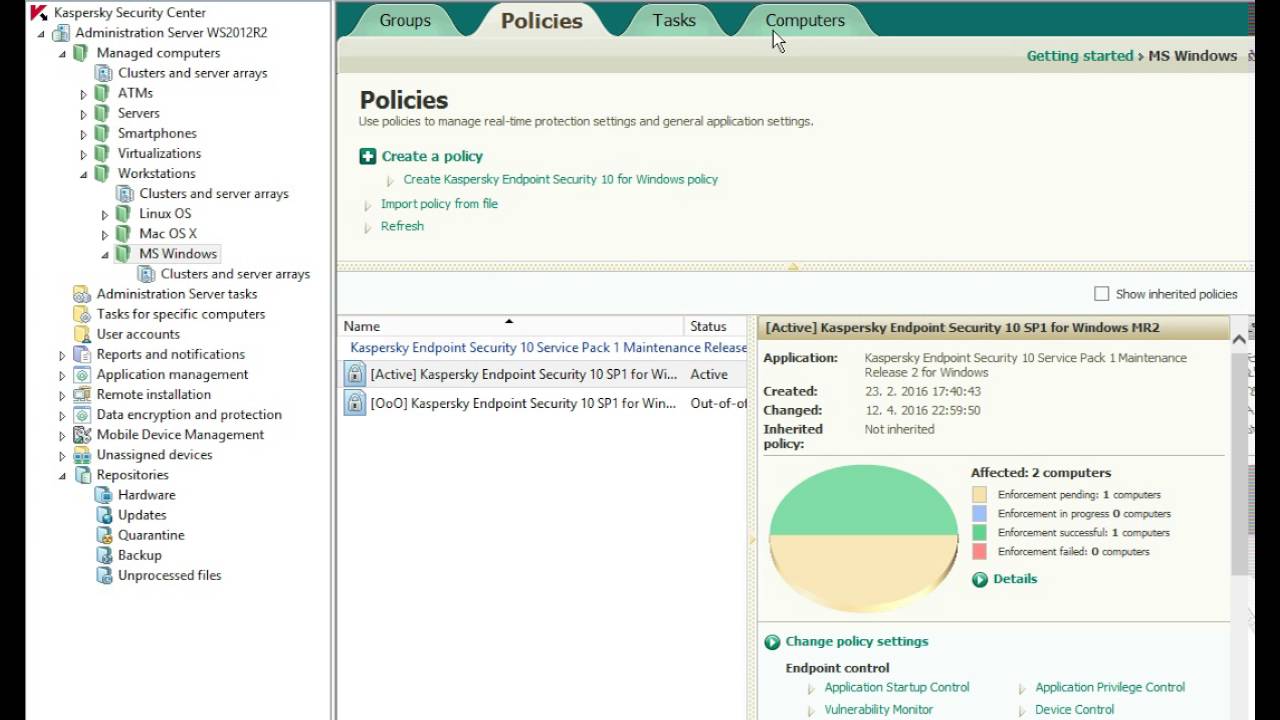Image resolution: width=1280 pixels, height=720 pixels.
Task: Click the green Create a policy plus icon
Action: [x=368, y=156]
